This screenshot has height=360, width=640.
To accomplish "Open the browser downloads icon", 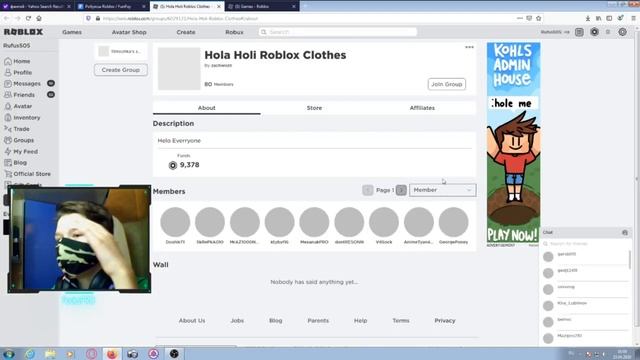I will point(588,18).
